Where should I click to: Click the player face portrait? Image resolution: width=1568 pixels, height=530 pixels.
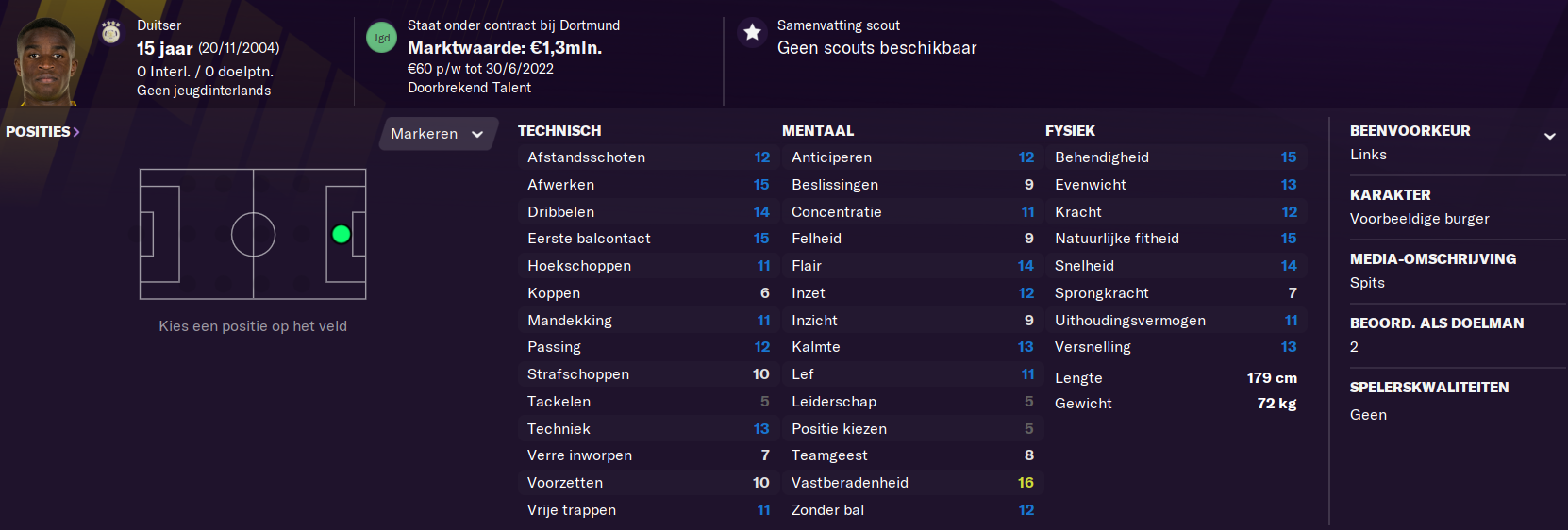click(45, 61)
